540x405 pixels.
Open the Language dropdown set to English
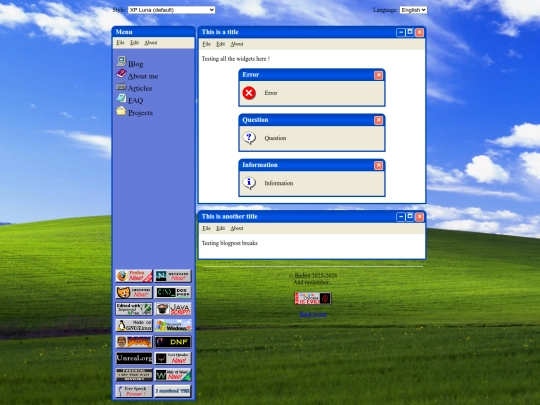tap(413, 10)
